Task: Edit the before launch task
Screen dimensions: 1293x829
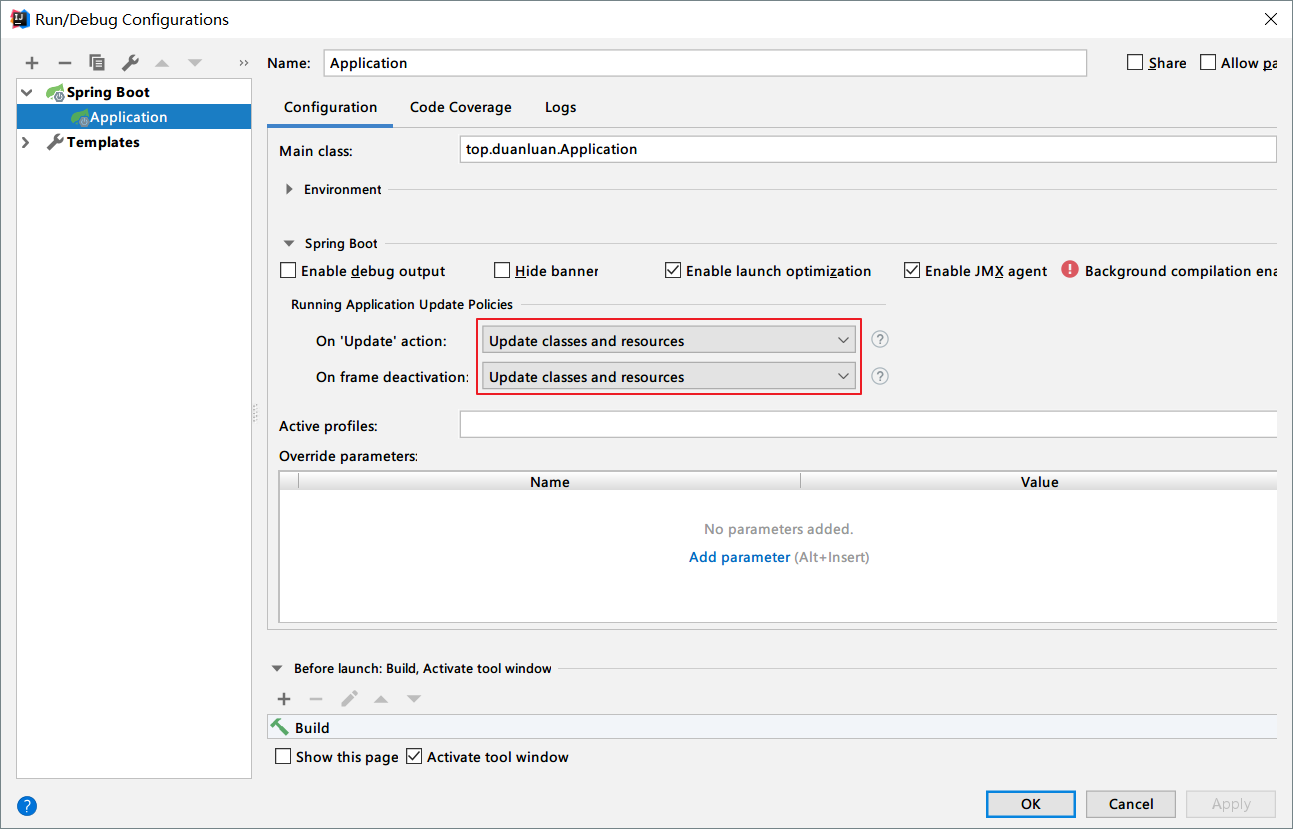Action: pos(349,699)
